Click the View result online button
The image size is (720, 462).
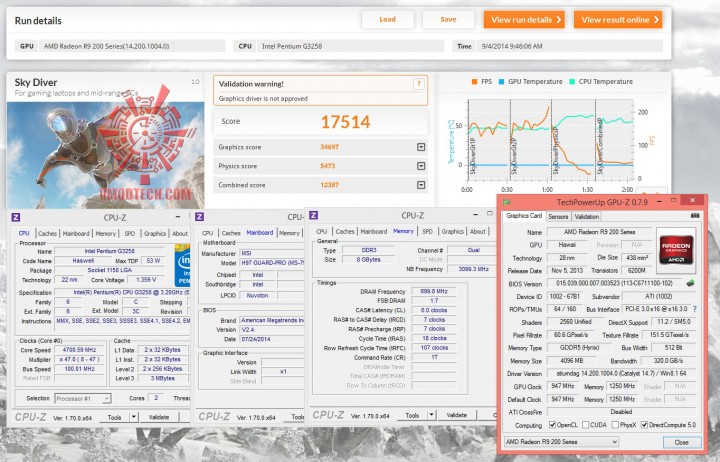click(618, 20)
